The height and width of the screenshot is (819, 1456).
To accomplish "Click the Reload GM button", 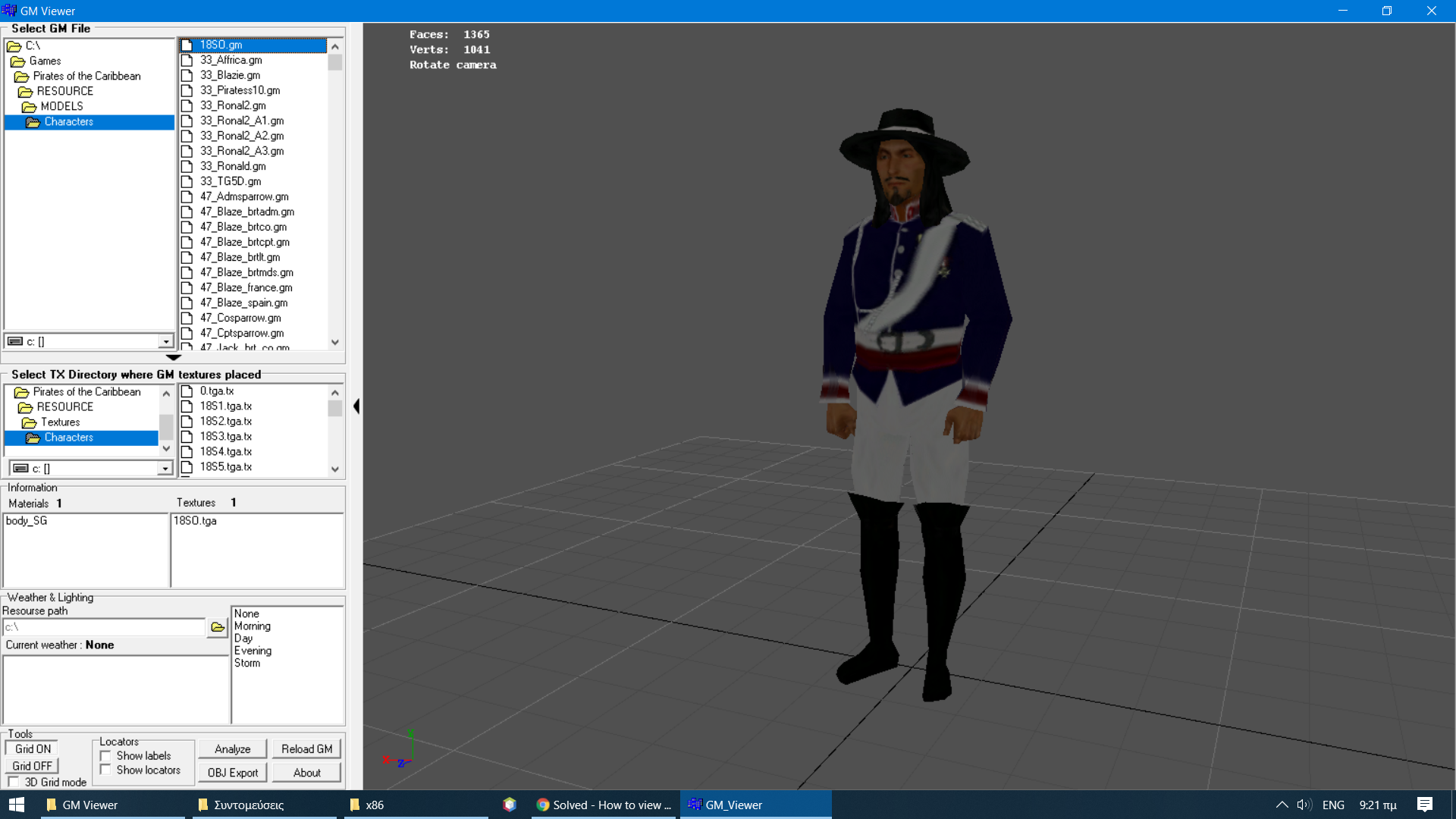I will pyautogui.click(x=307, y=749).
